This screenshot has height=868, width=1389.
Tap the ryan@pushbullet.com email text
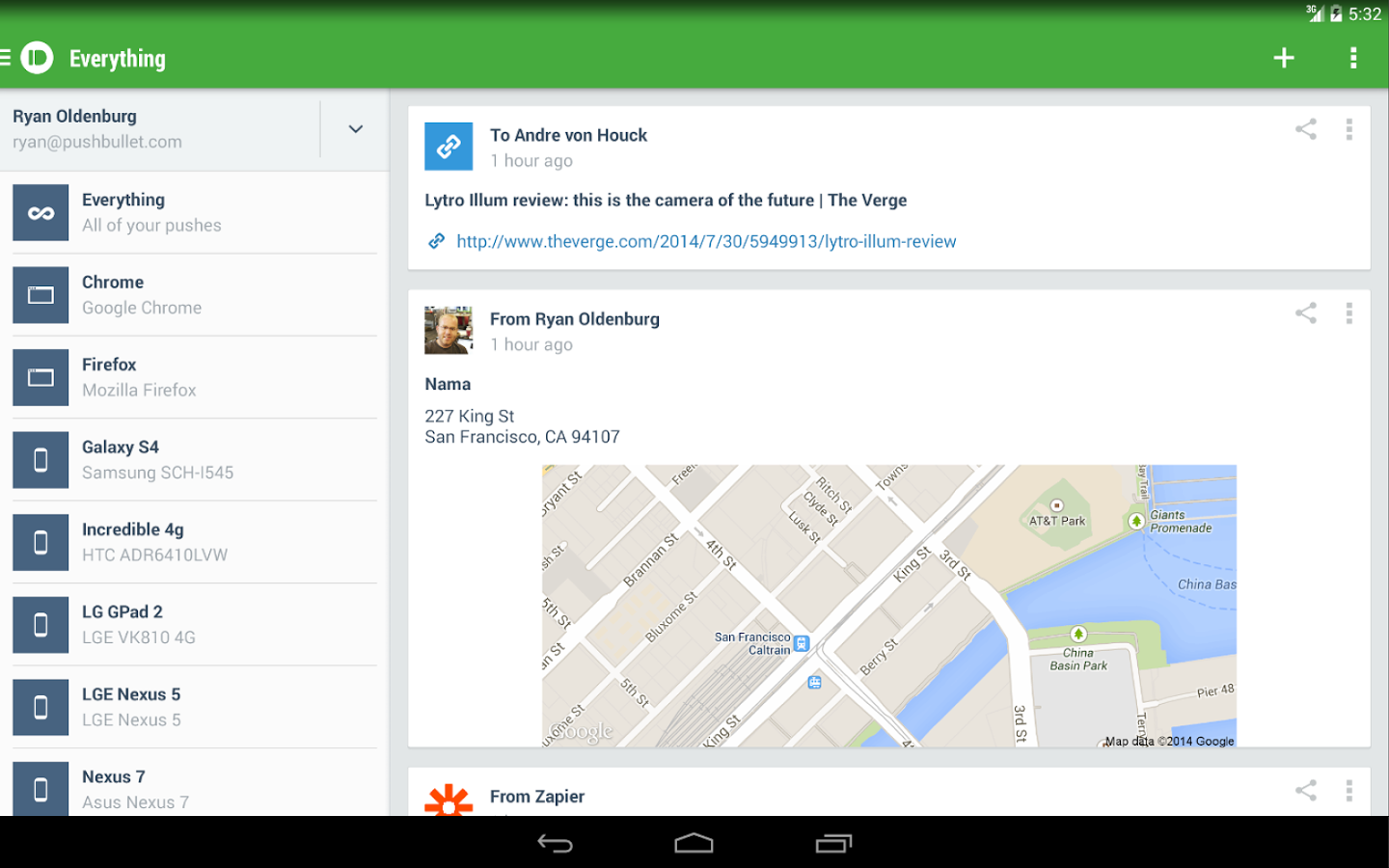tap(97, 142)
